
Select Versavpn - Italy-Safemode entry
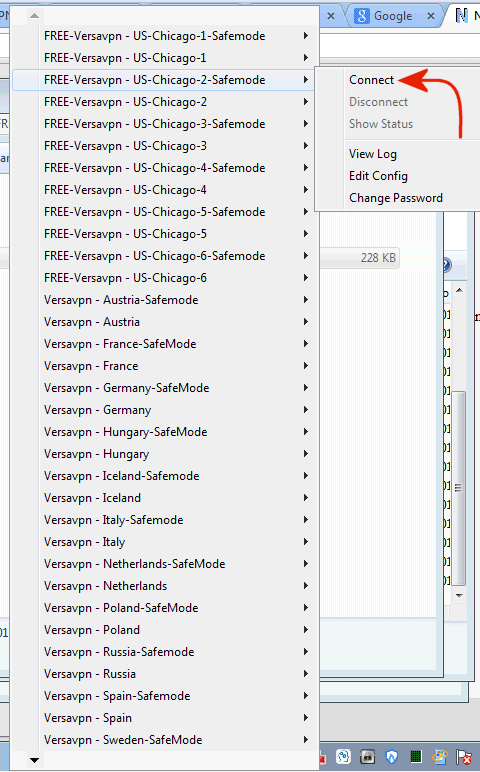click(x=162, y=519)
